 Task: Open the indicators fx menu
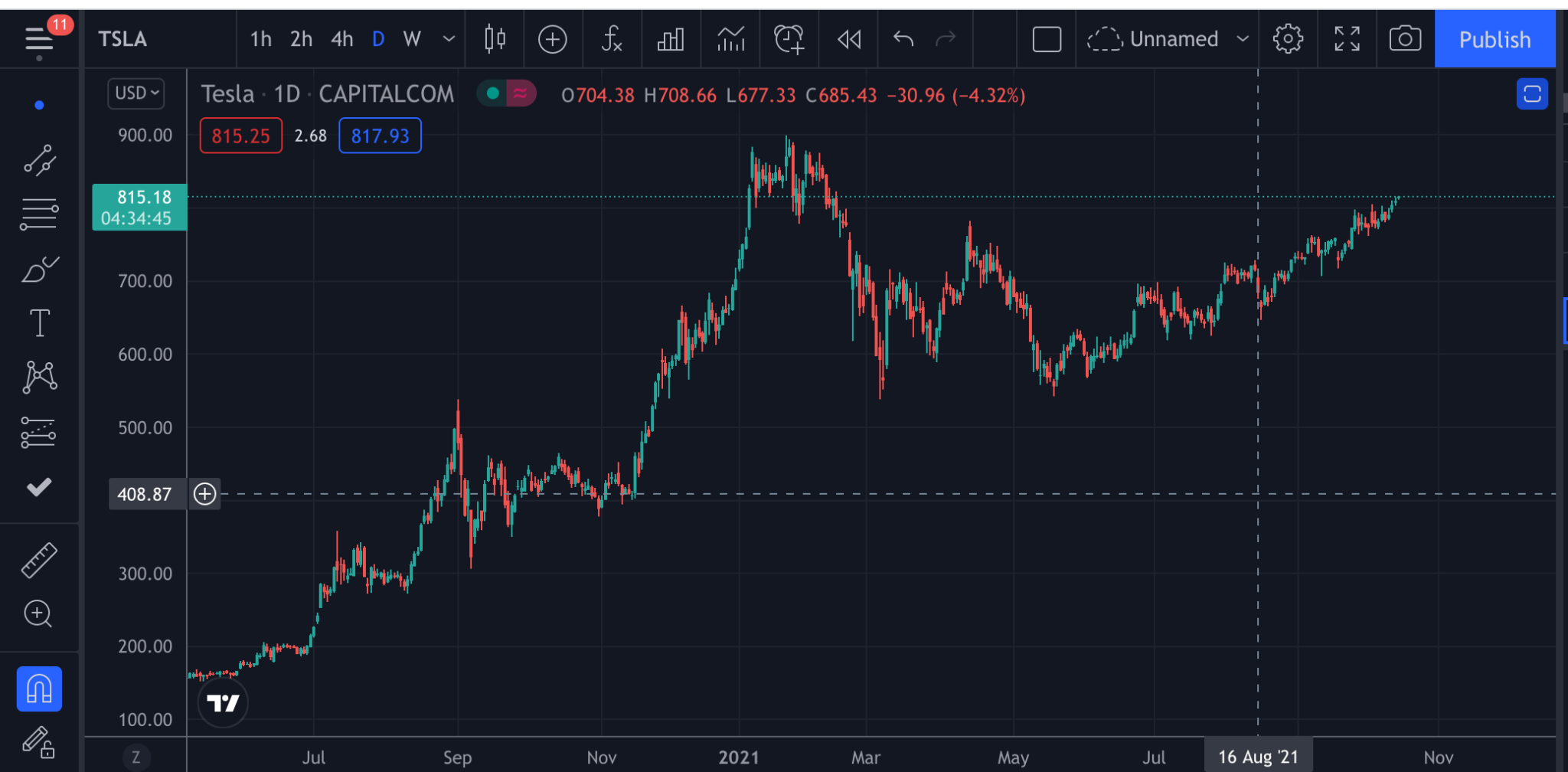point(611,39)
